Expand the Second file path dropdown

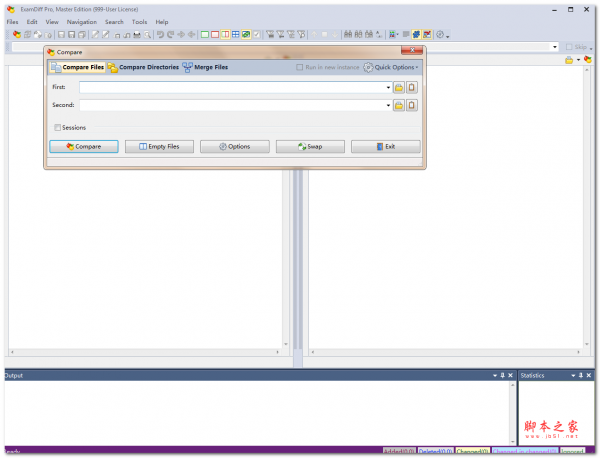(388, 105)
